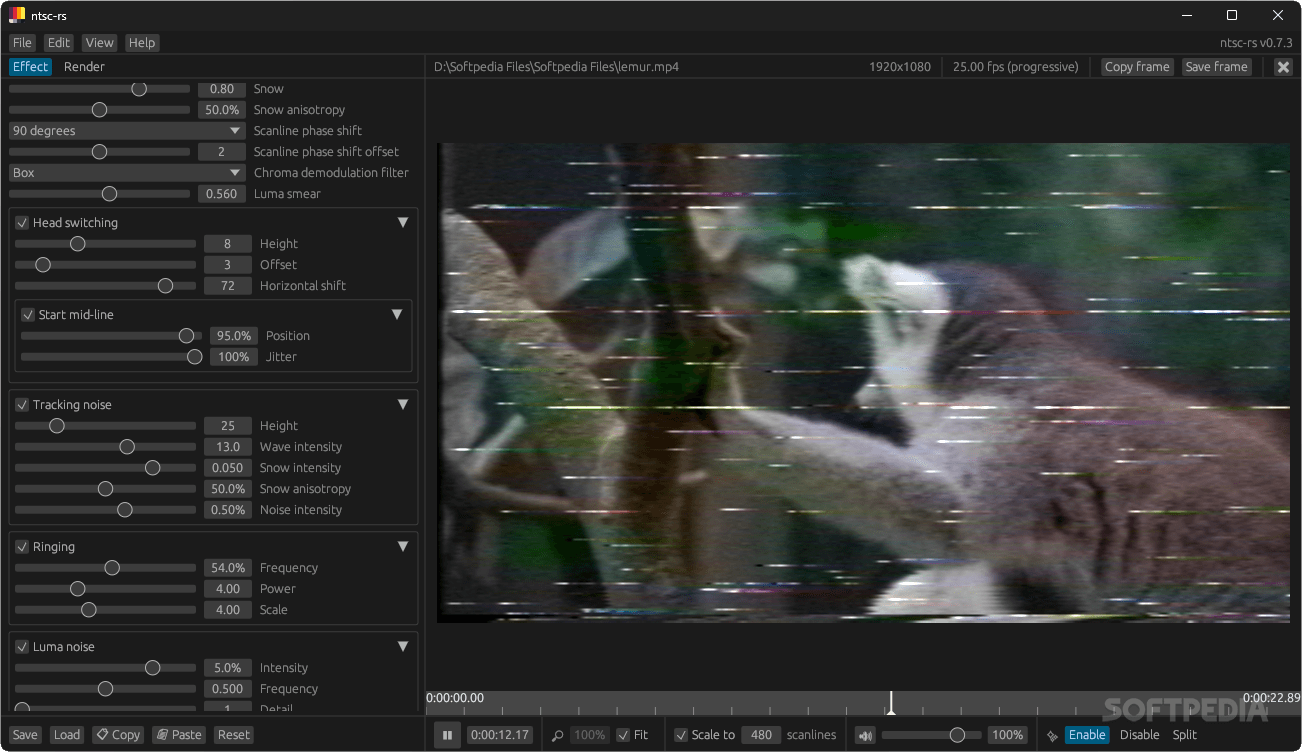Toggle the Ringing effect checkbox

[22, 547]
